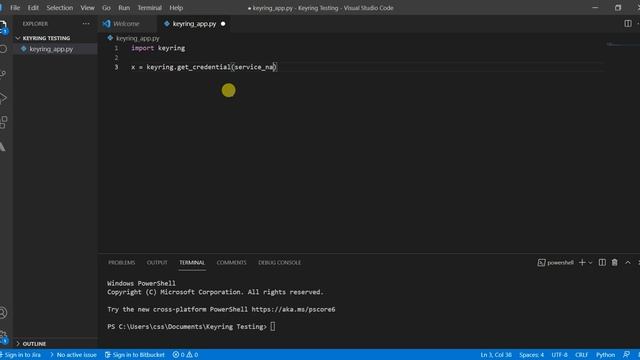This screenshot has height=360, width=640.
Task: Click Python language mode selector
Action: (x=605, y=355)
